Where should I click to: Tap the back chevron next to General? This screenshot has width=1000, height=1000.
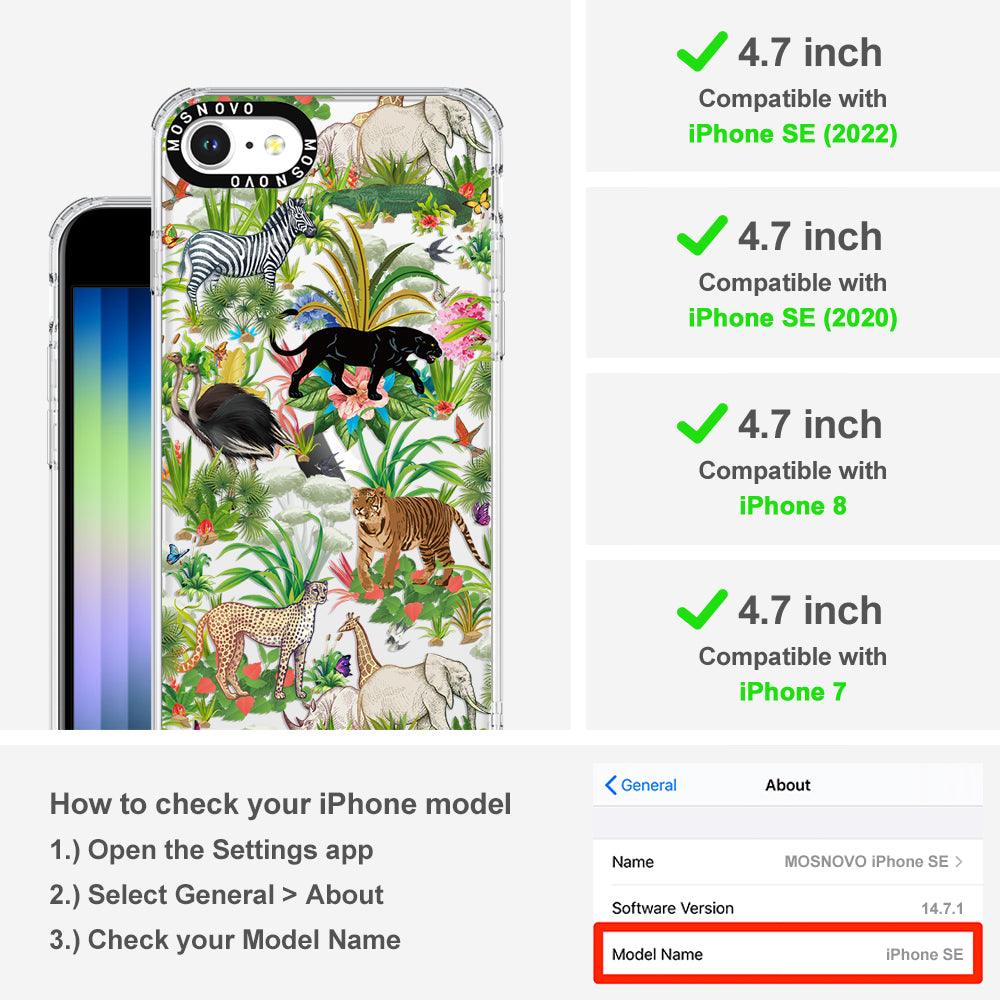click(610, 785)
